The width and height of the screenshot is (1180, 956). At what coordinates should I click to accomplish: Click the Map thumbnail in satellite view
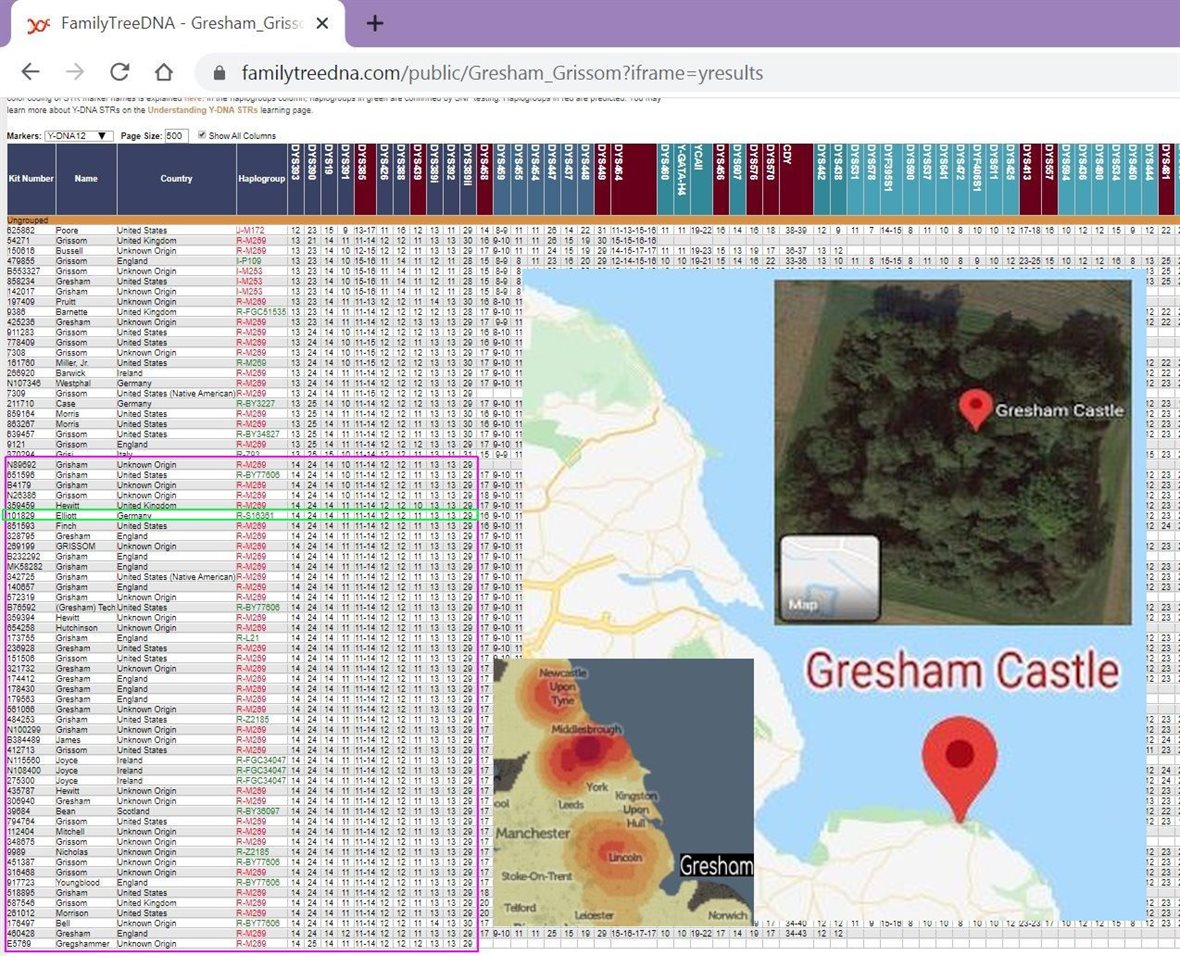pyautogui.click(x=829, y=576)
